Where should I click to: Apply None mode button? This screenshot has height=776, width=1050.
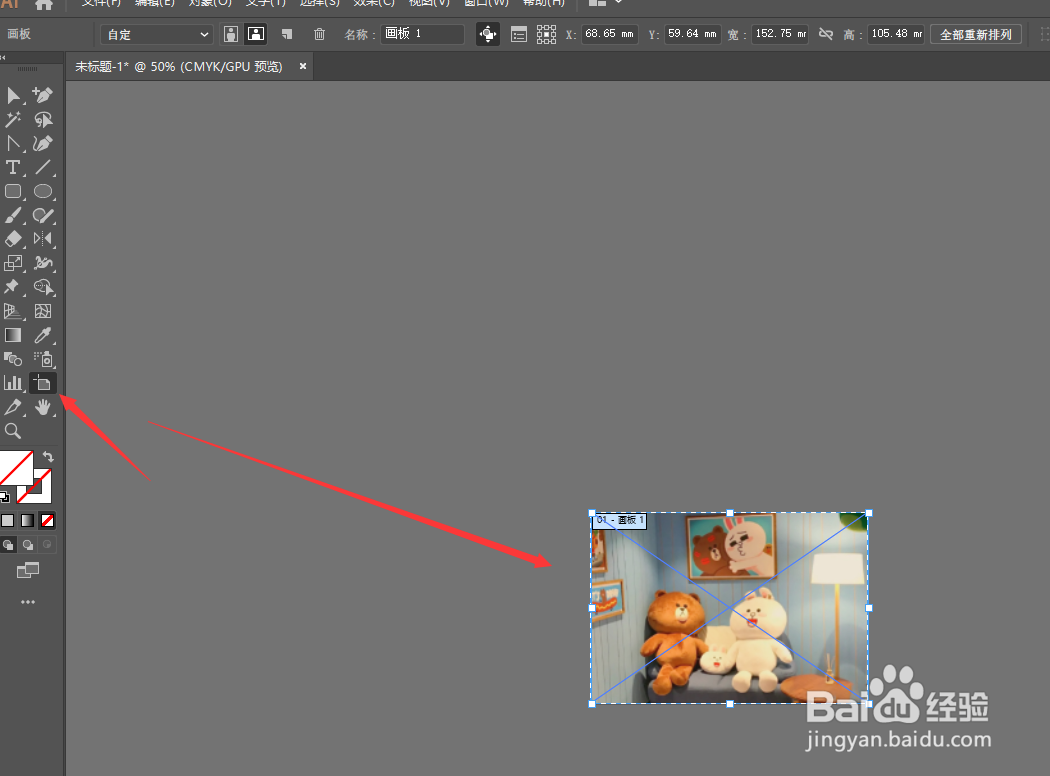[47, 520]
